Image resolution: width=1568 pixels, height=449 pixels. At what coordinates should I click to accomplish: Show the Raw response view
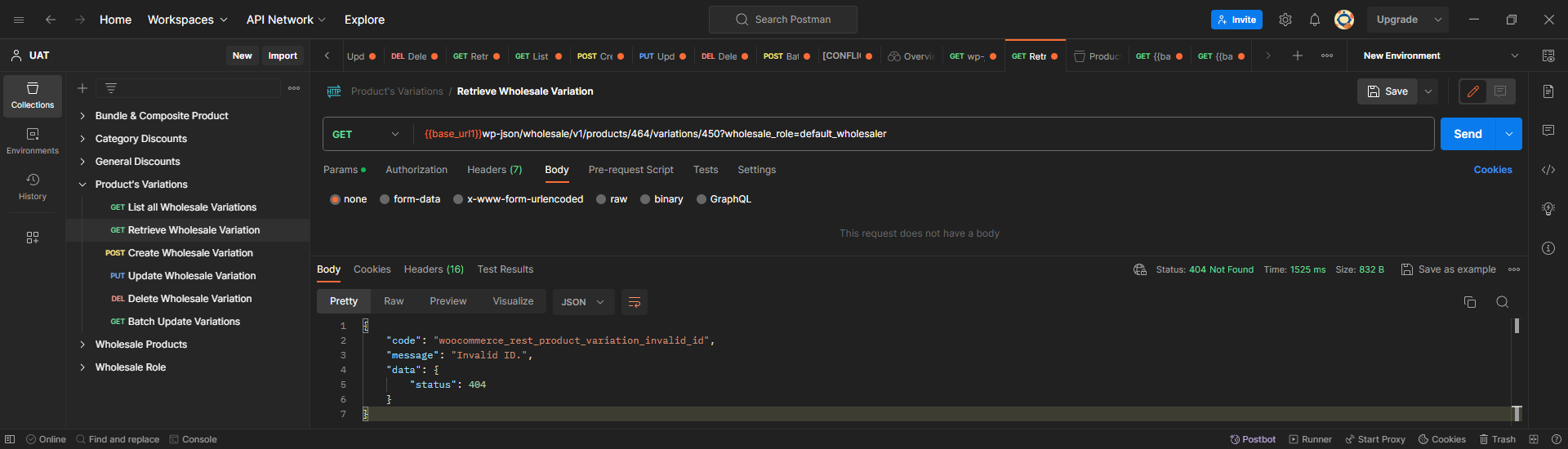(x=394, y=301)
